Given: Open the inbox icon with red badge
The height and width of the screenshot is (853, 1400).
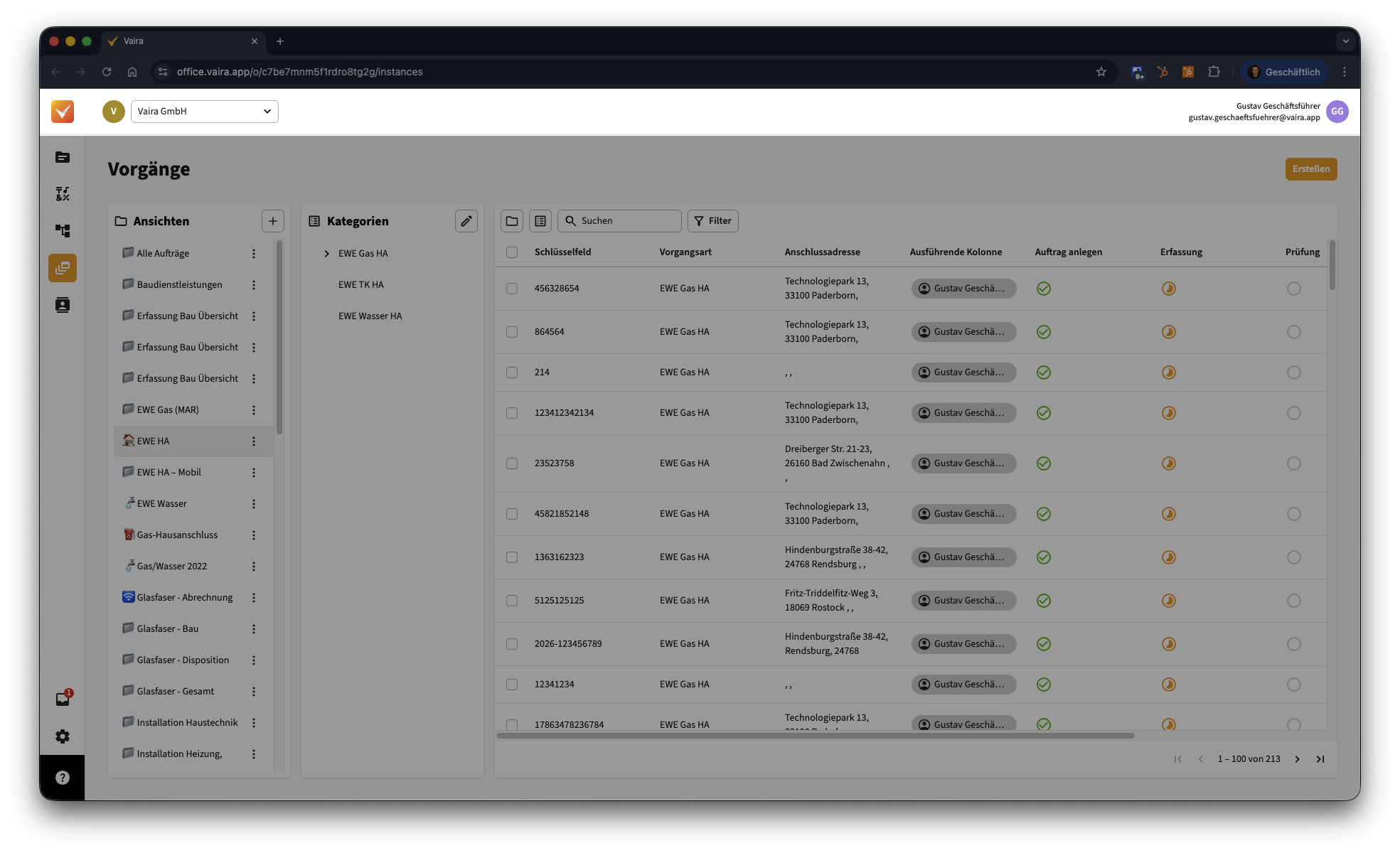Looking at the screenshot, I should pyautogui.click(x=63, y=699).
